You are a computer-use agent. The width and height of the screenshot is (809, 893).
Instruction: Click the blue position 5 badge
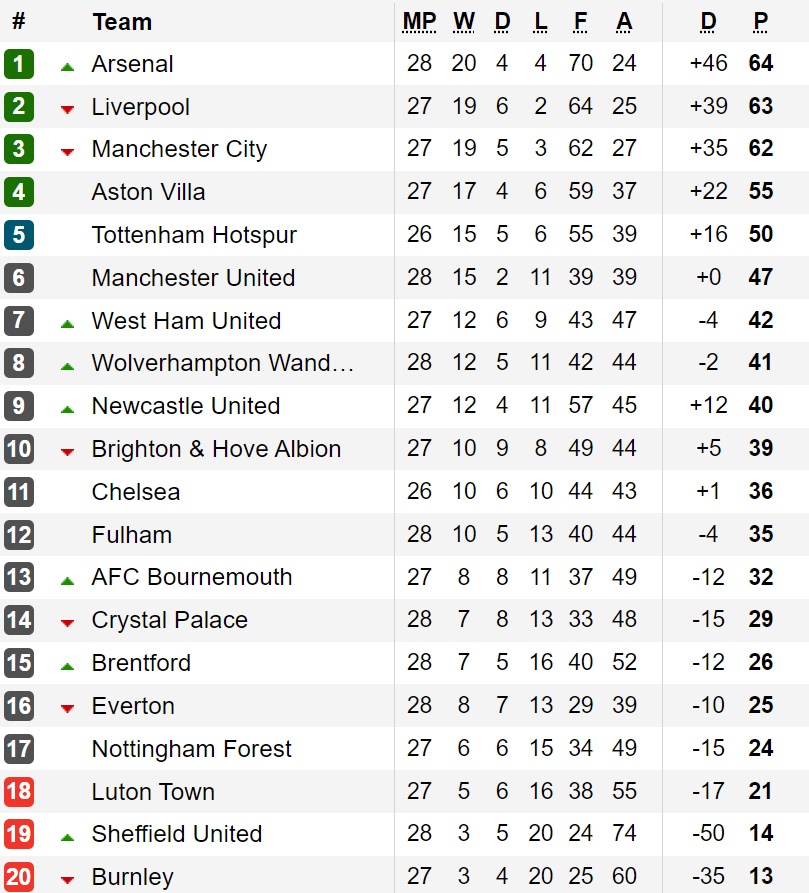point(19,235)
